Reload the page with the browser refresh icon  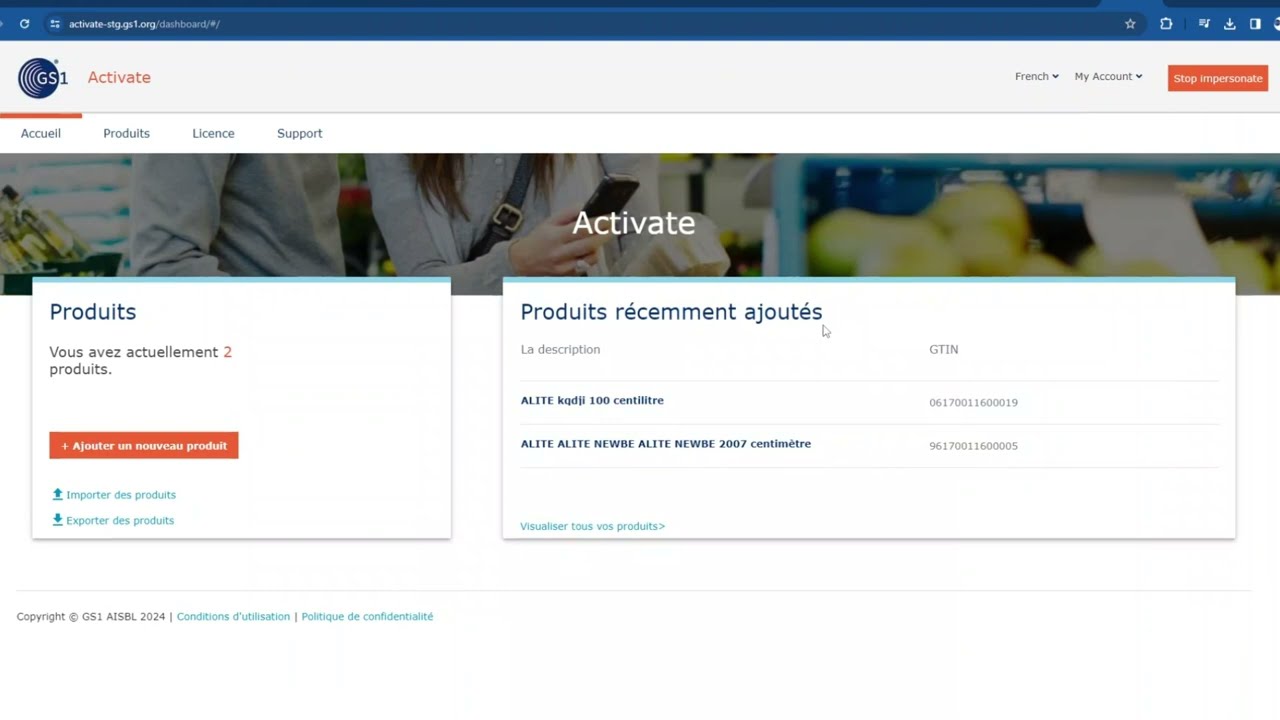(24, 24)
